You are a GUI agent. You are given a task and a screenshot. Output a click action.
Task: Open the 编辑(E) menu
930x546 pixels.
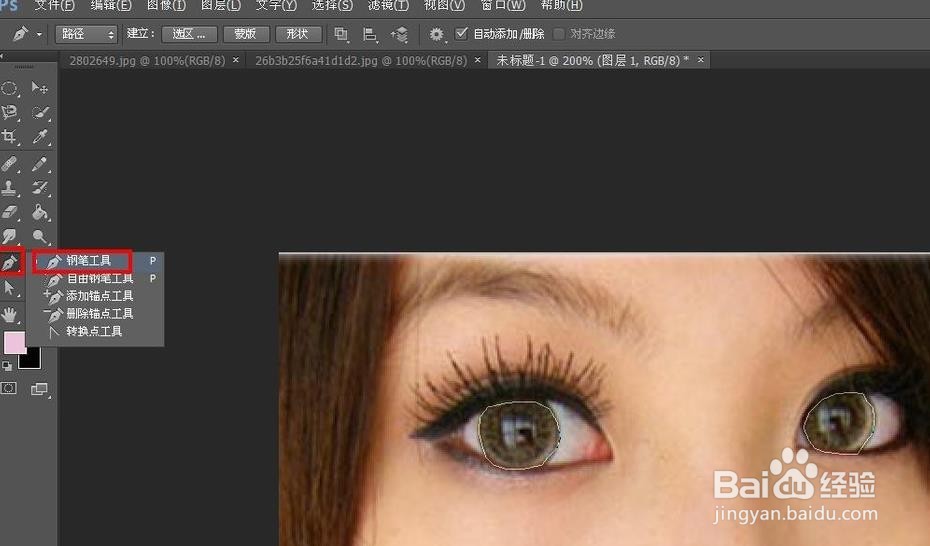111,5
